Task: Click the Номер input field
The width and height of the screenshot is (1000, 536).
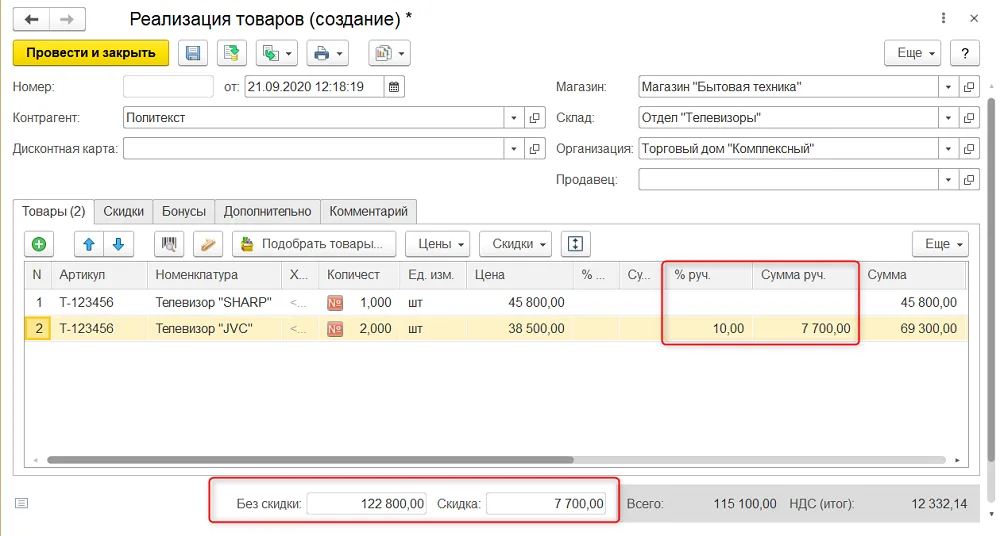Action: pos(168,87)
